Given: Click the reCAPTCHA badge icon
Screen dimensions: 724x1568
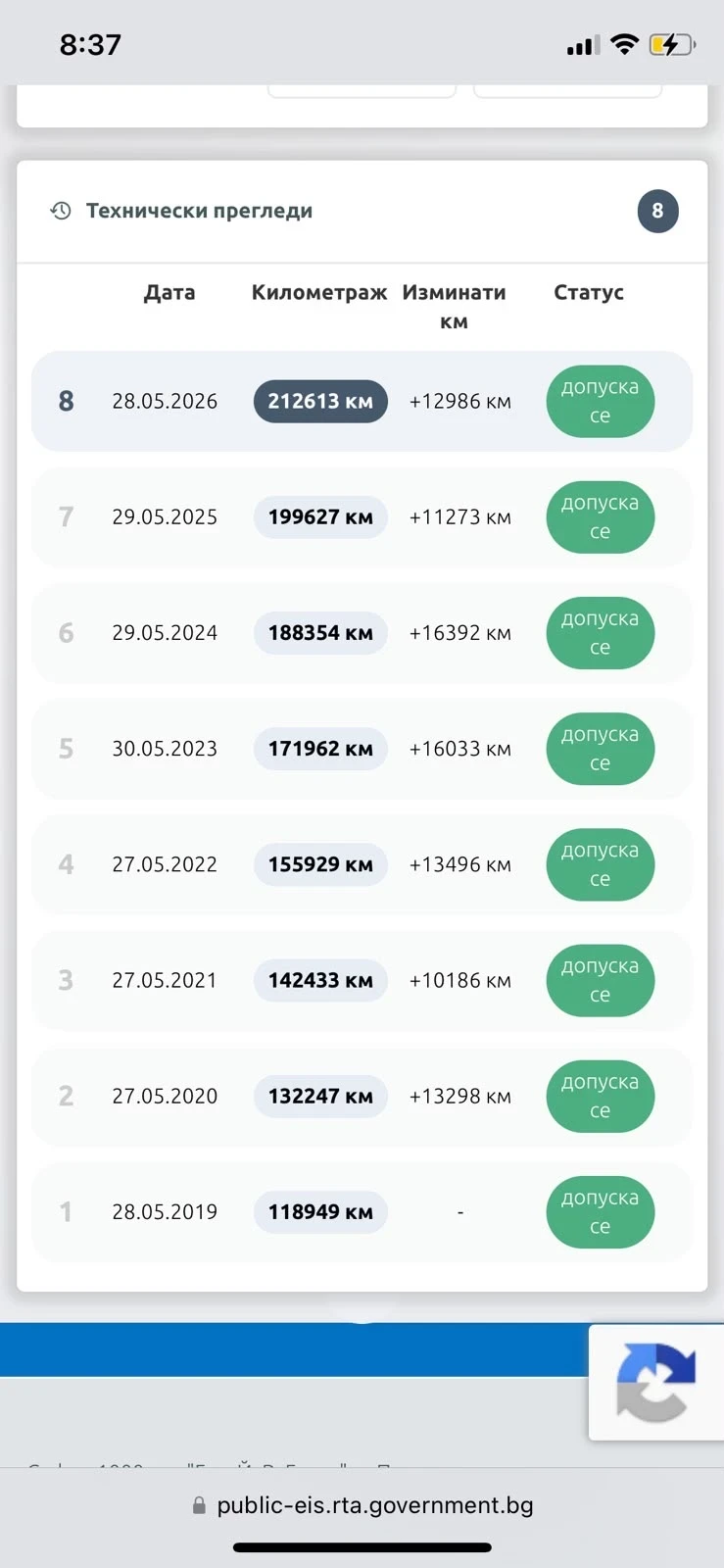Looking at the screenshot, I should [x=655, y=1382].
